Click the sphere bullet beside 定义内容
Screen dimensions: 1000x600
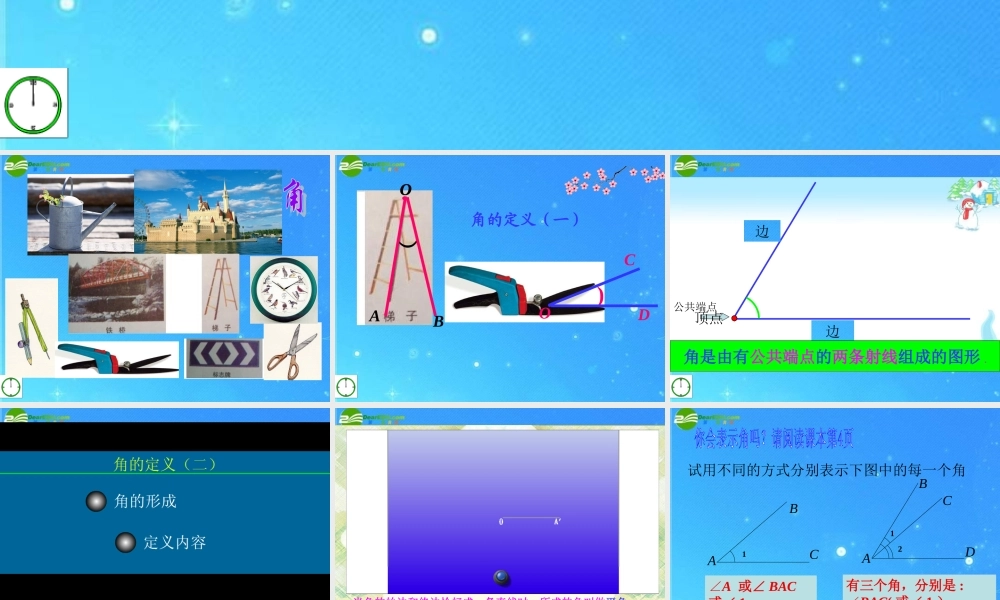126,542
